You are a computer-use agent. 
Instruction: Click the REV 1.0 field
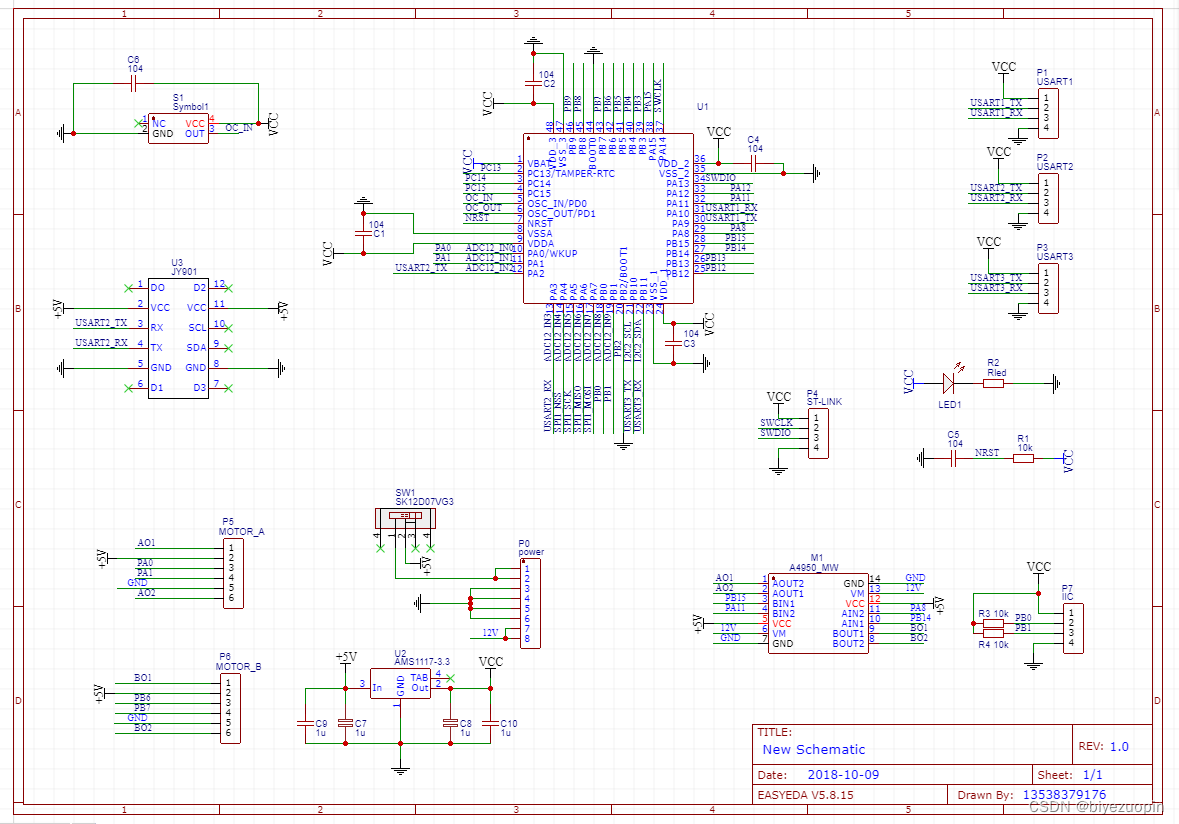point(1104,747)
